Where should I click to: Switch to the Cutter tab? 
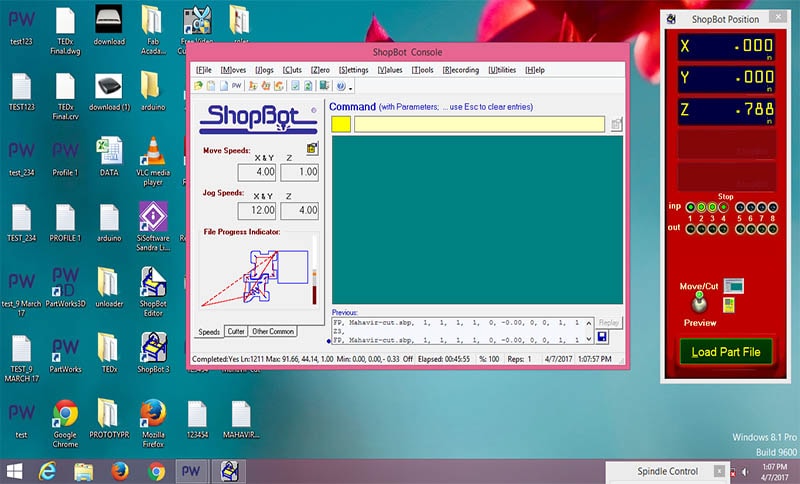[236, 332]
